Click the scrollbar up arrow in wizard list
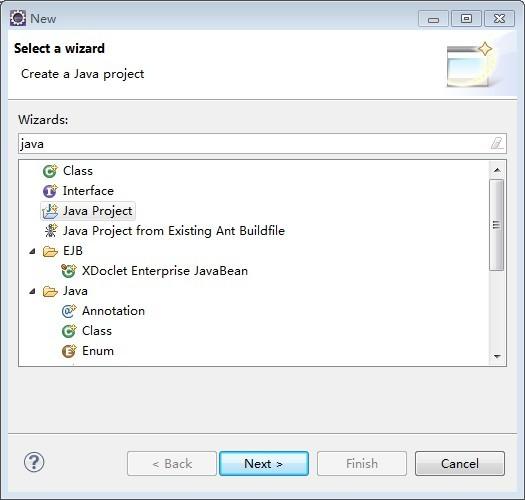 click(497, 170)
